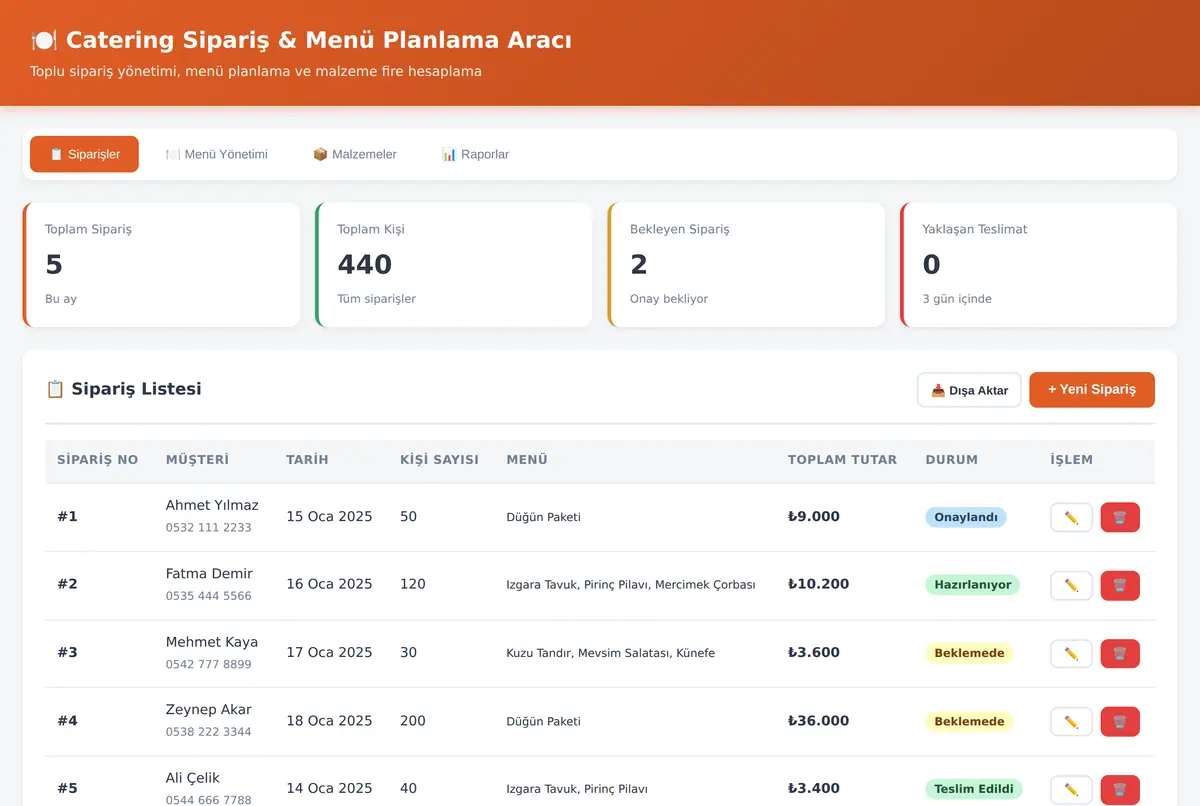Delete order #4 via the trash icon
Screen dimensions: 1200x806
(x=1120, y=721)
